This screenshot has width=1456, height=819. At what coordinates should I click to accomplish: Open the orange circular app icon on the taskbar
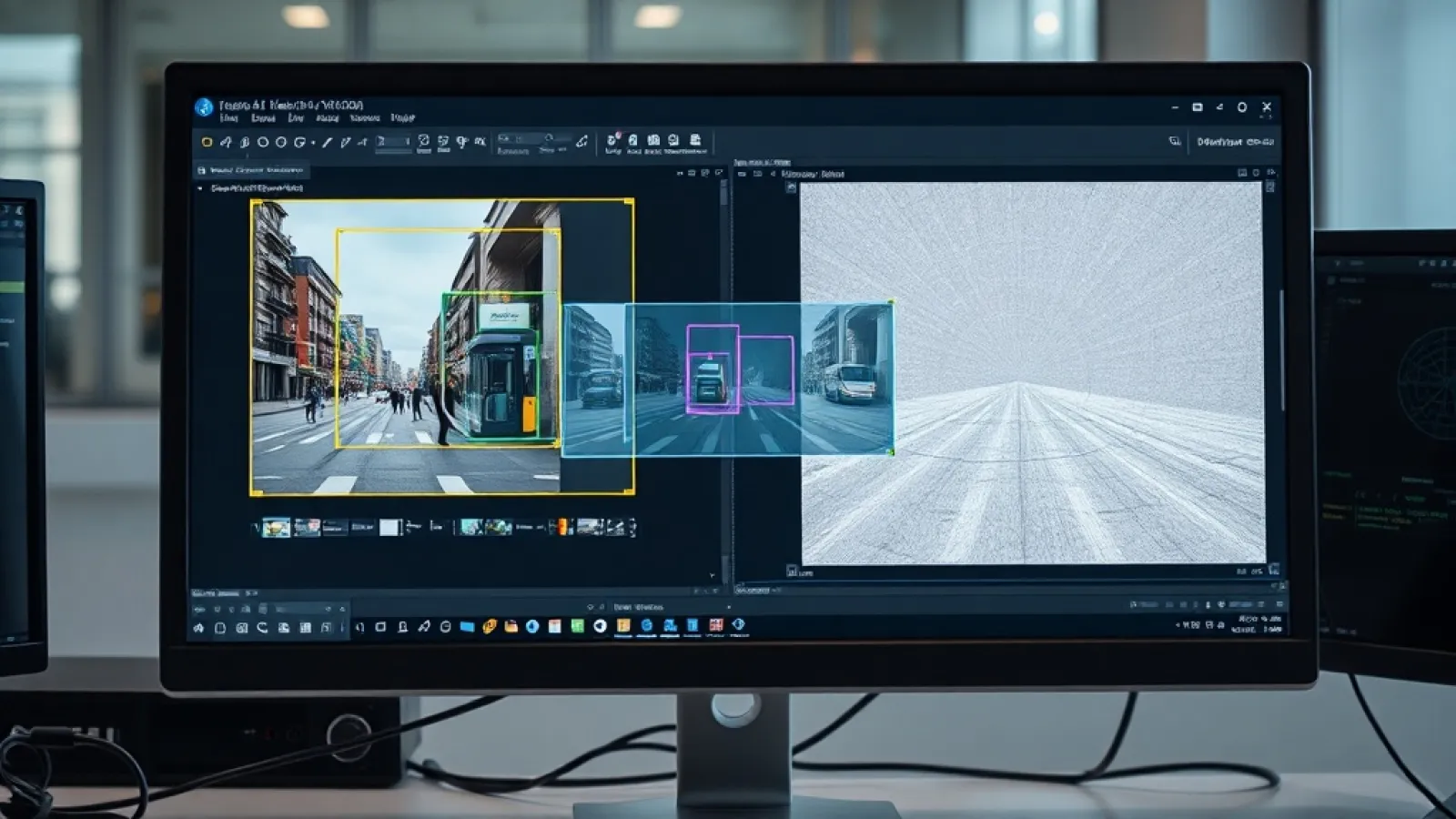(490, 627)
